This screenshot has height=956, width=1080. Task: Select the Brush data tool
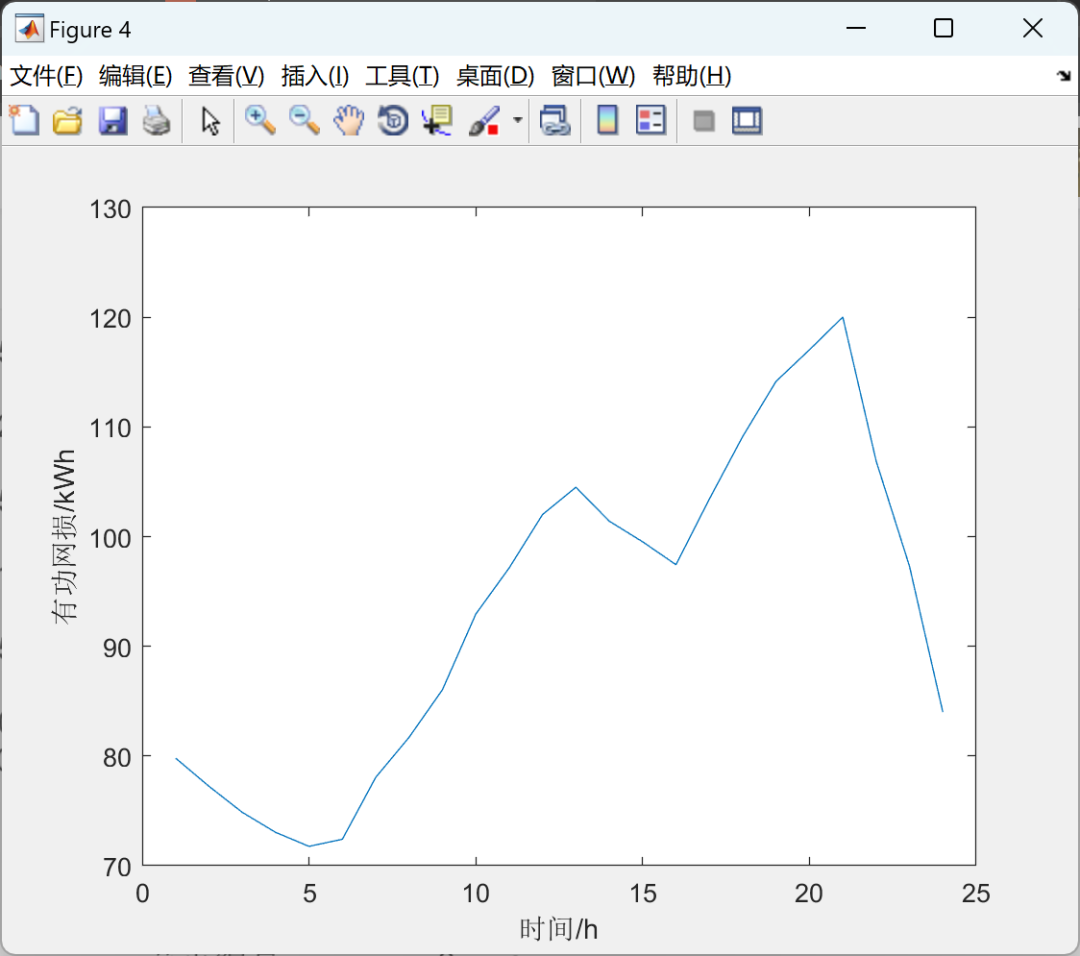484,121
